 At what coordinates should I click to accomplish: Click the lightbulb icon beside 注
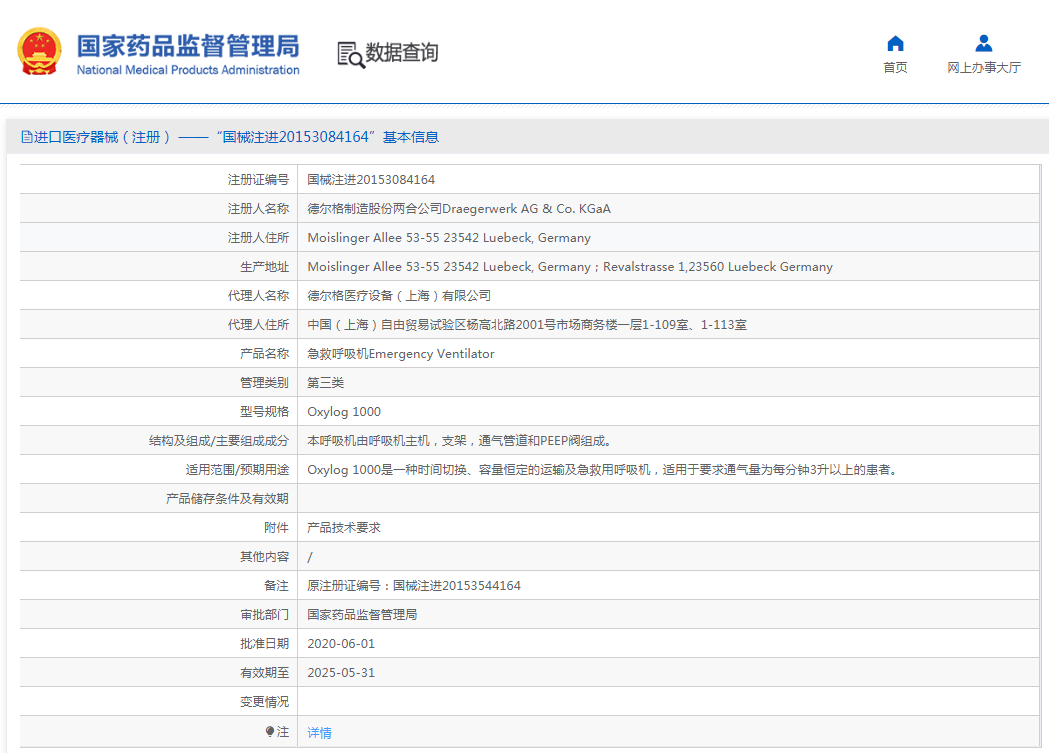(x=270, y=732)
